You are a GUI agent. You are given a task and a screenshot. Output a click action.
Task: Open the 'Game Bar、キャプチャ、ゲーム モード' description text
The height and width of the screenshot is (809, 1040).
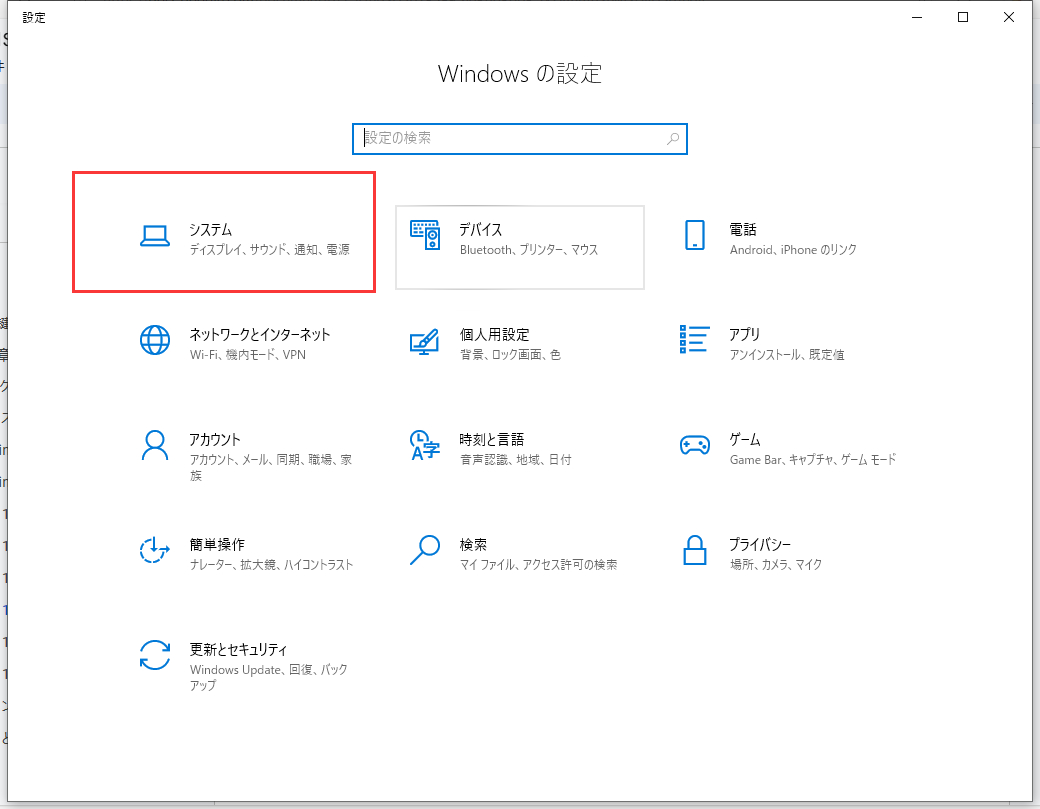tap(813, 460)
